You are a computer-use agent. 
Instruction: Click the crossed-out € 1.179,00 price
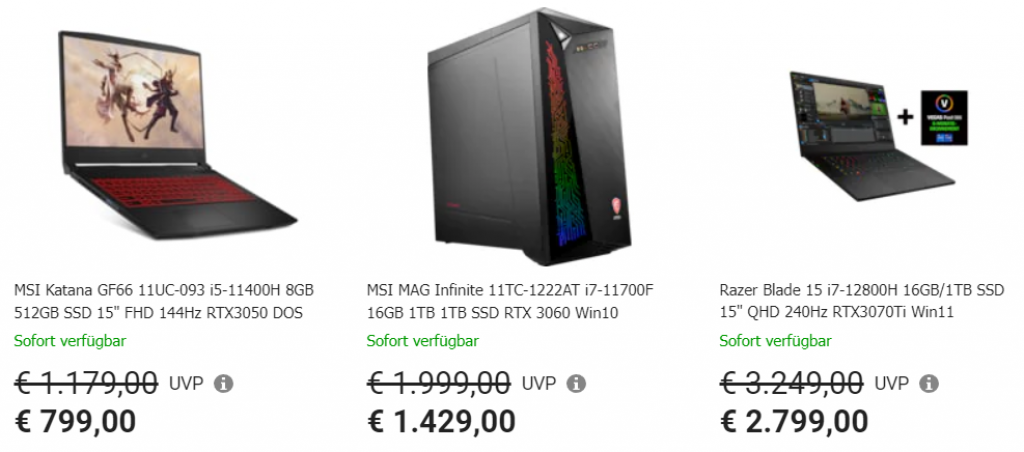[86, 383]
